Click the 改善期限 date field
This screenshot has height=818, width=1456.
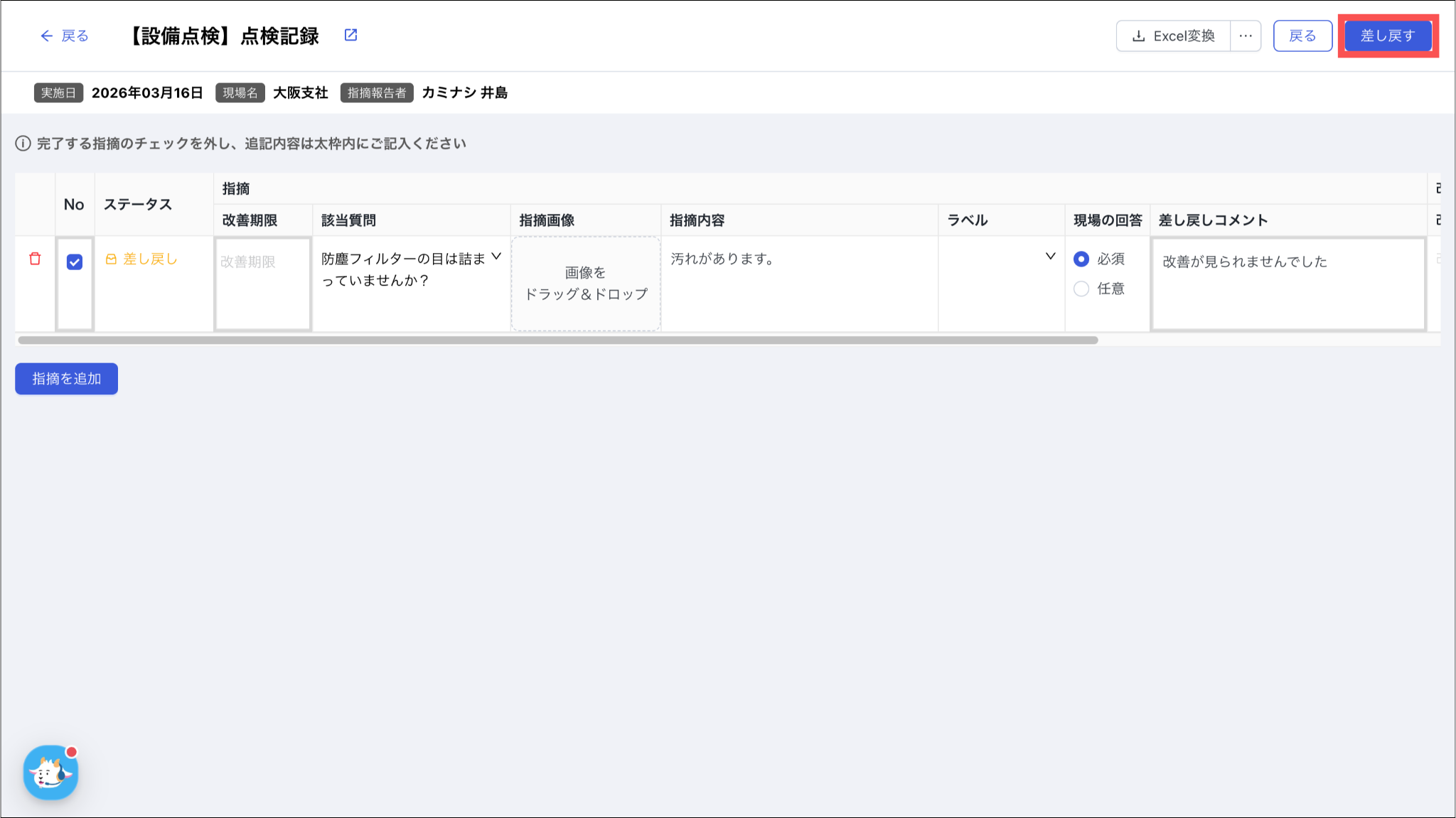(x=262, y=283)
